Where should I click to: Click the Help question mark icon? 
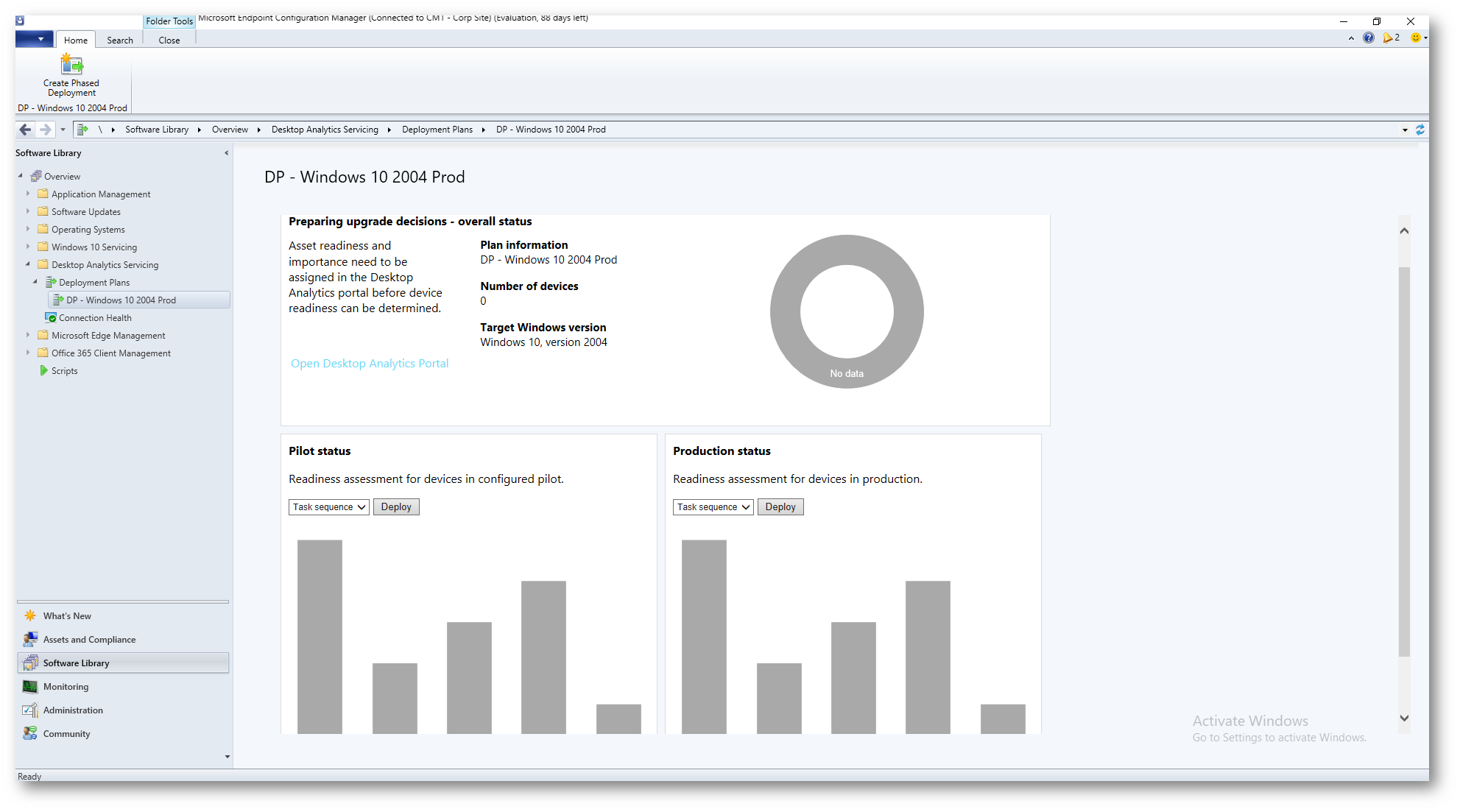click(1369, 38)
